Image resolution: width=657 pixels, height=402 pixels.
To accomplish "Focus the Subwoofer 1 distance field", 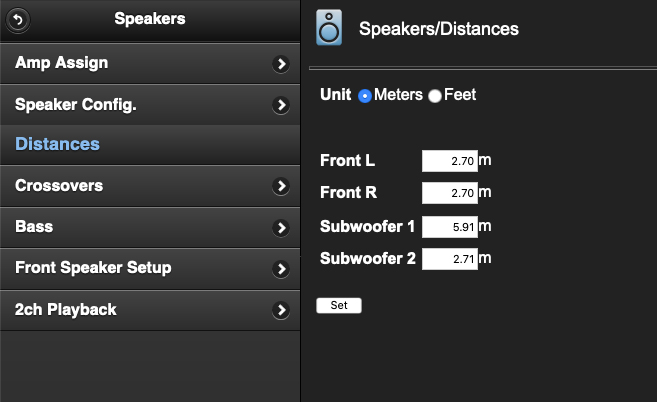I will click(449, 226).
